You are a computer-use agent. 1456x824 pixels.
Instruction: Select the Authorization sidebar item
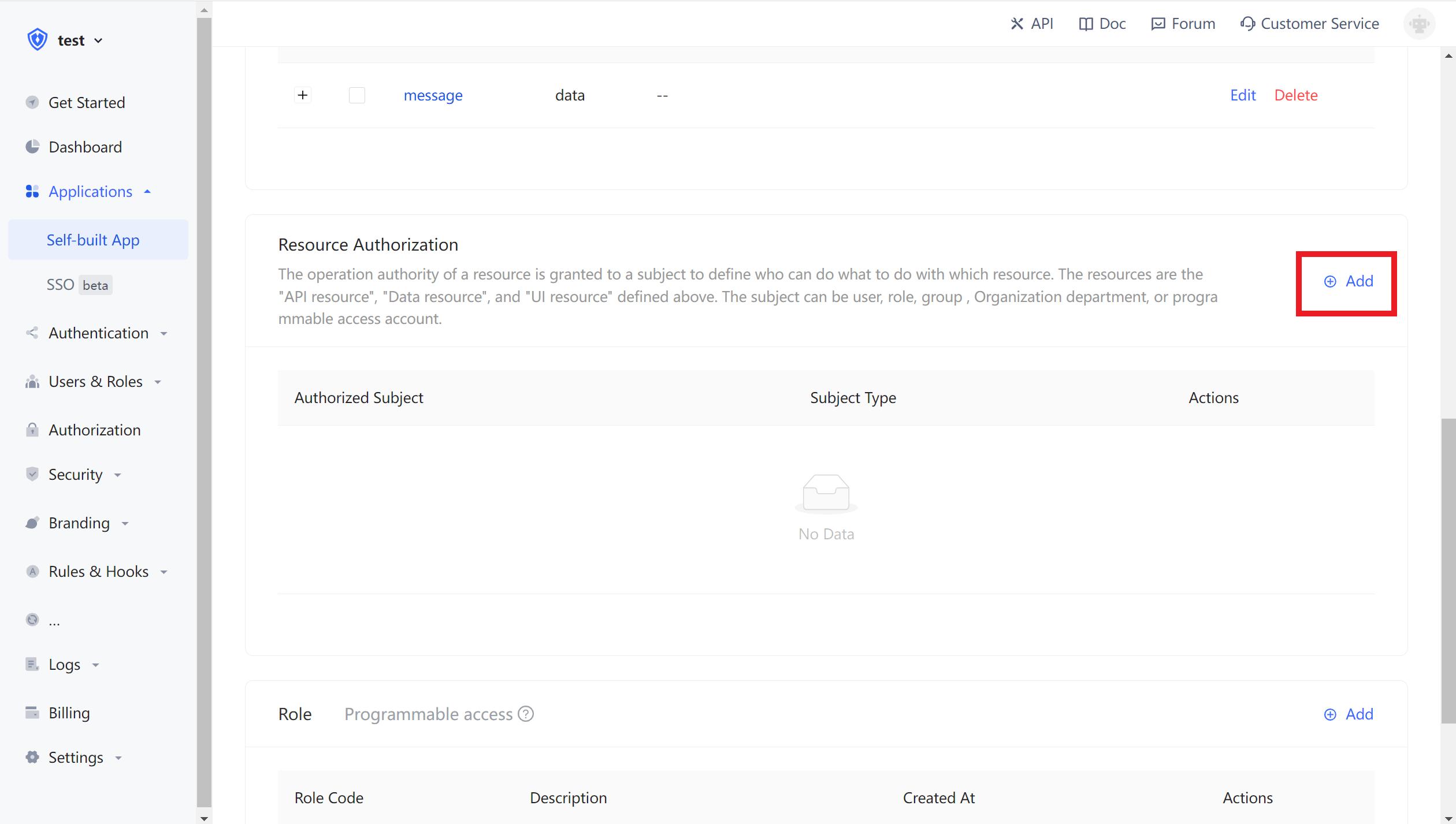tap(95, 430)
